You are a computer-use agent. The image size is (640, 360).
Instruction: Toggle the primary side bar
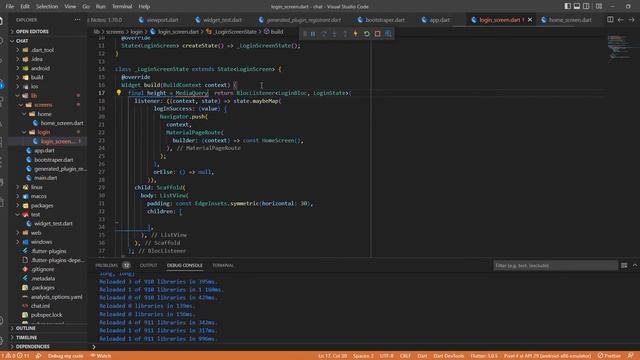coord(568,6)
